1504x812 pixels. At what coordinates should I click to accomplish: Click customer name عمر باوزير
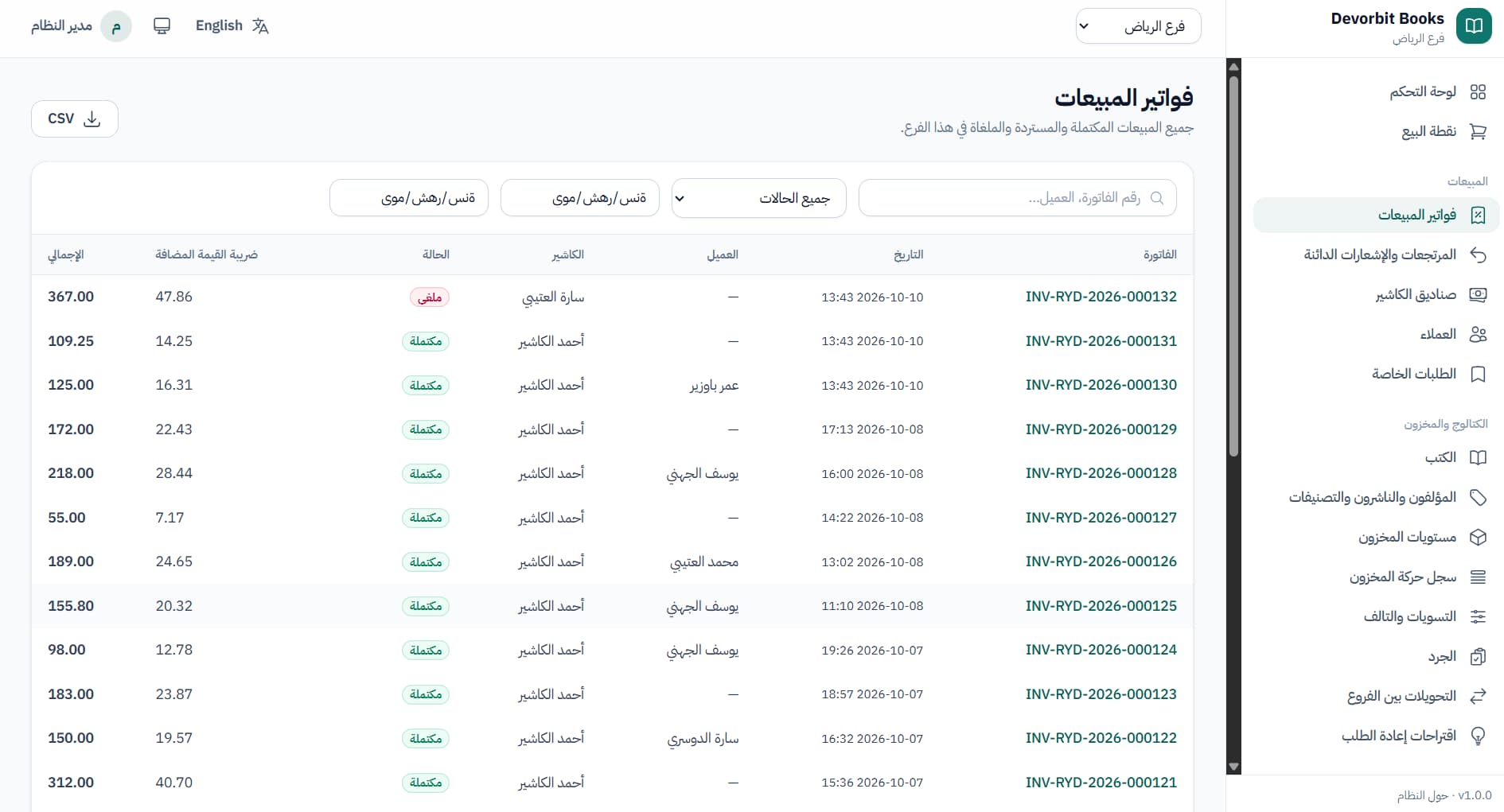point(714,386)
